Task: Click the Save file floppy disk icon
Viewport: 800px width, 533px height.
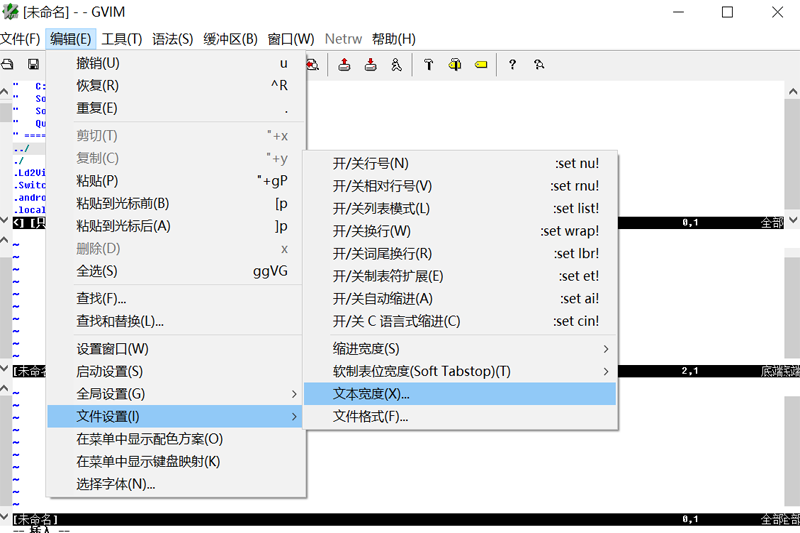Action: (33, 64)
